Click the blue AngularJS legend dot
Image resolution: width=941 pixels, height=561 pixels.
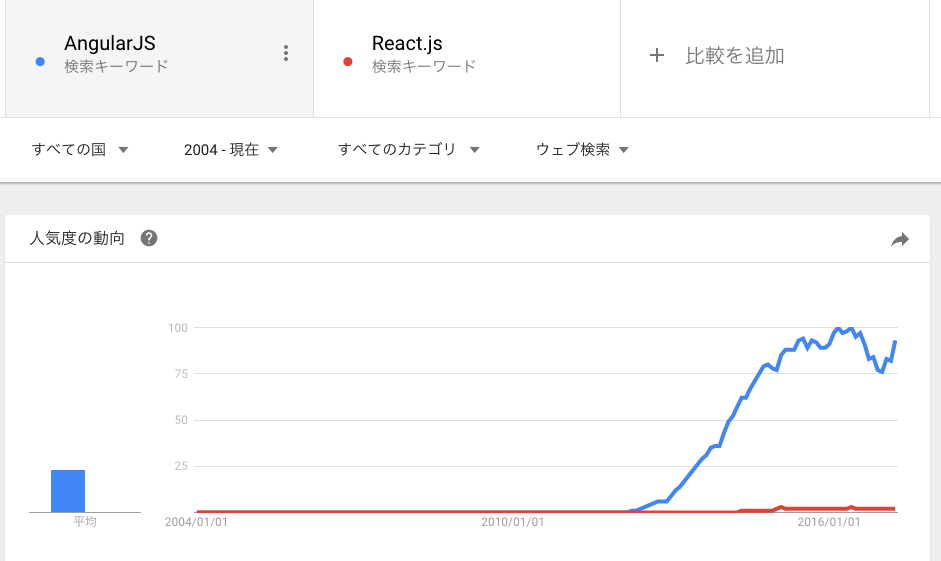point(40,61)
